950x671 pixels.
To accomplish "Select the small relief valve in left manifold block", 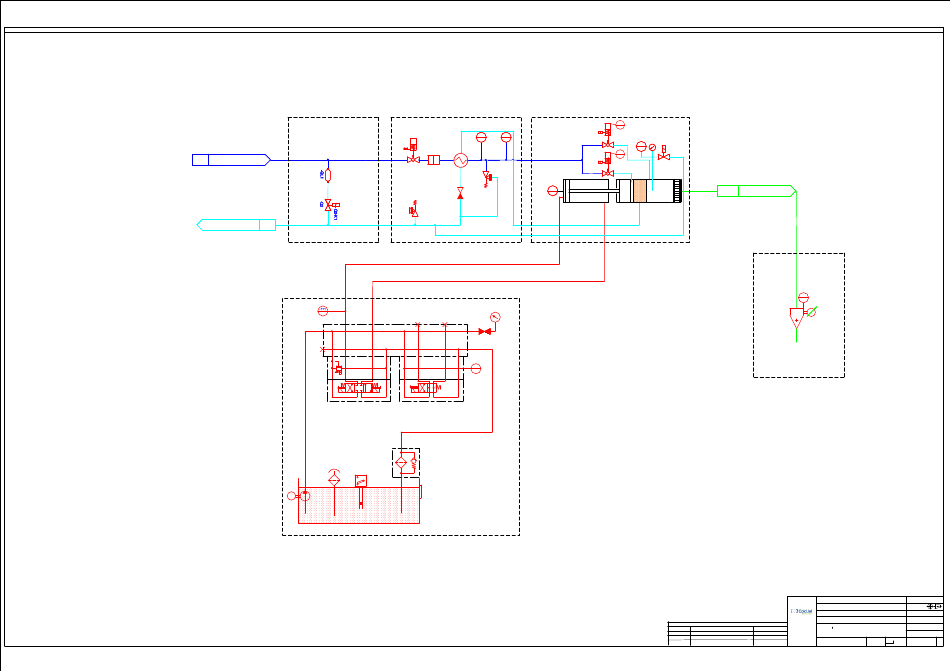I will point(338,368).
